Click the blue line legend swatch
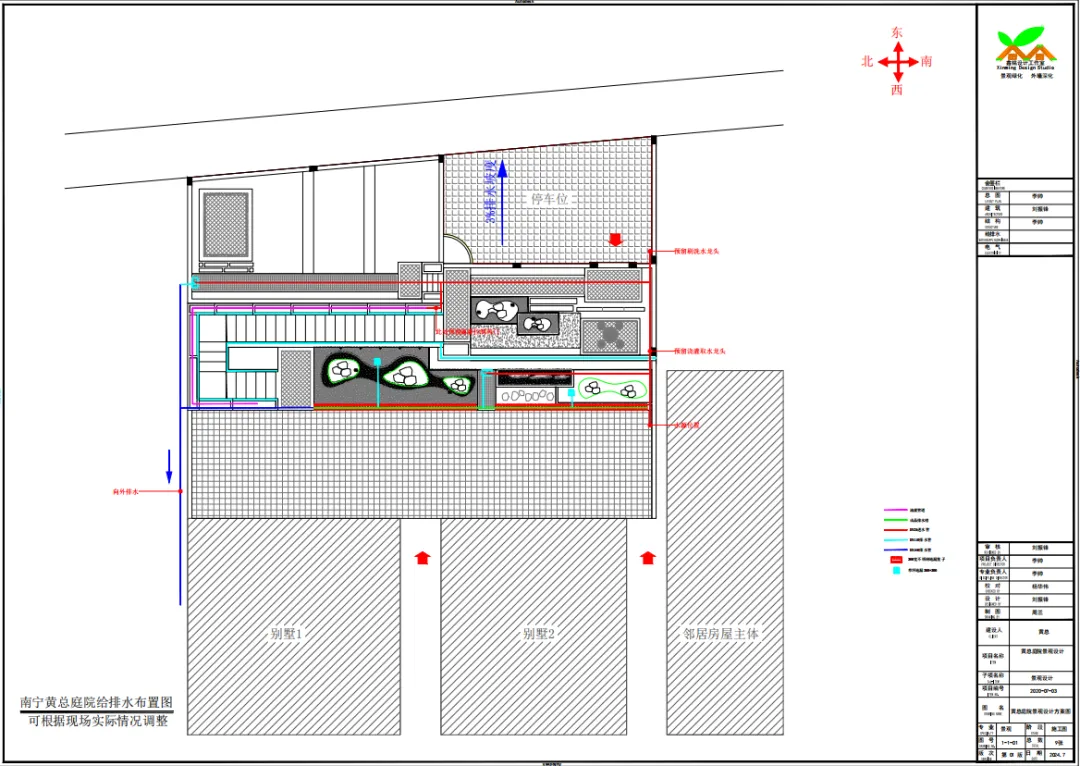The height and width of the screenshot is (766, 1080). coord(895,550)
